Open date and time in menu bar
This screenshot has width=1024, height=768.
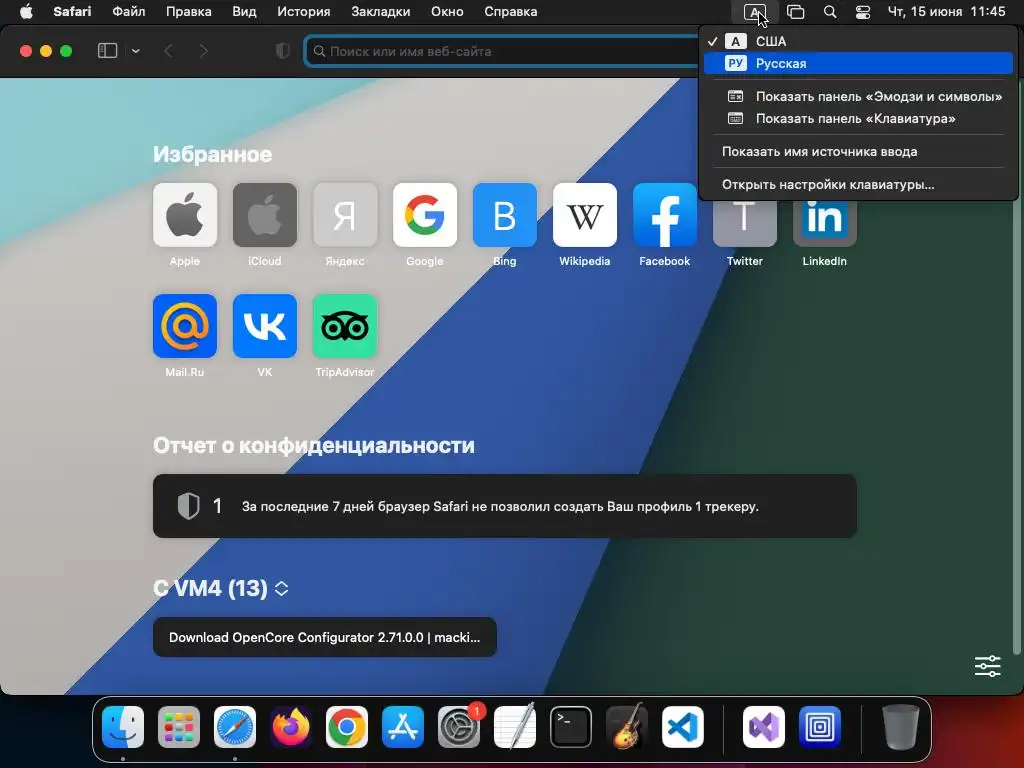[946, 12]
